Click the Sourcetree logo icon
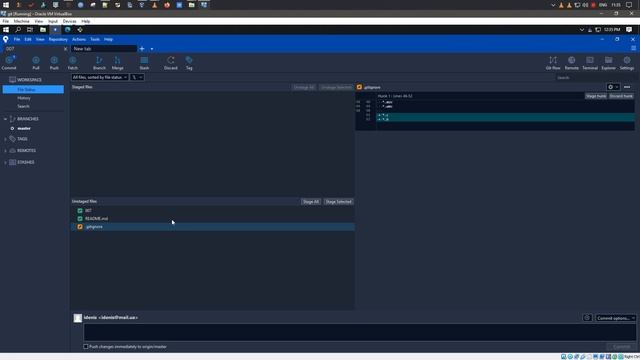The width and height of the screenshot is (640, 360). point(5,39)
